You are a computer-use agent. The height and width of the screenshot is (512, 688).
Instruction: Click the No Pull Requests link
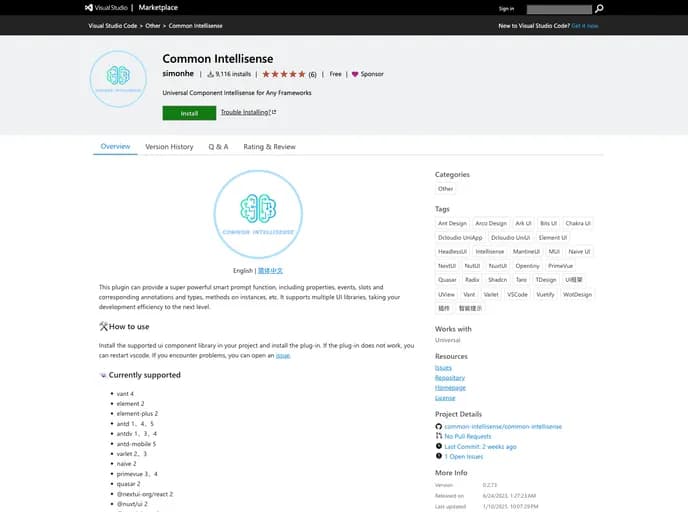point(468,437)
